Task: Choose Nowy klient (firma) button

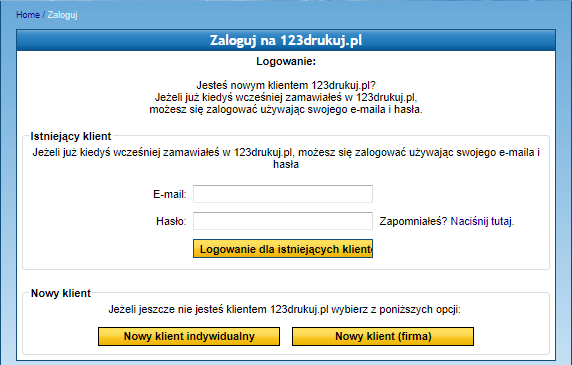Action: click(383, 336)
